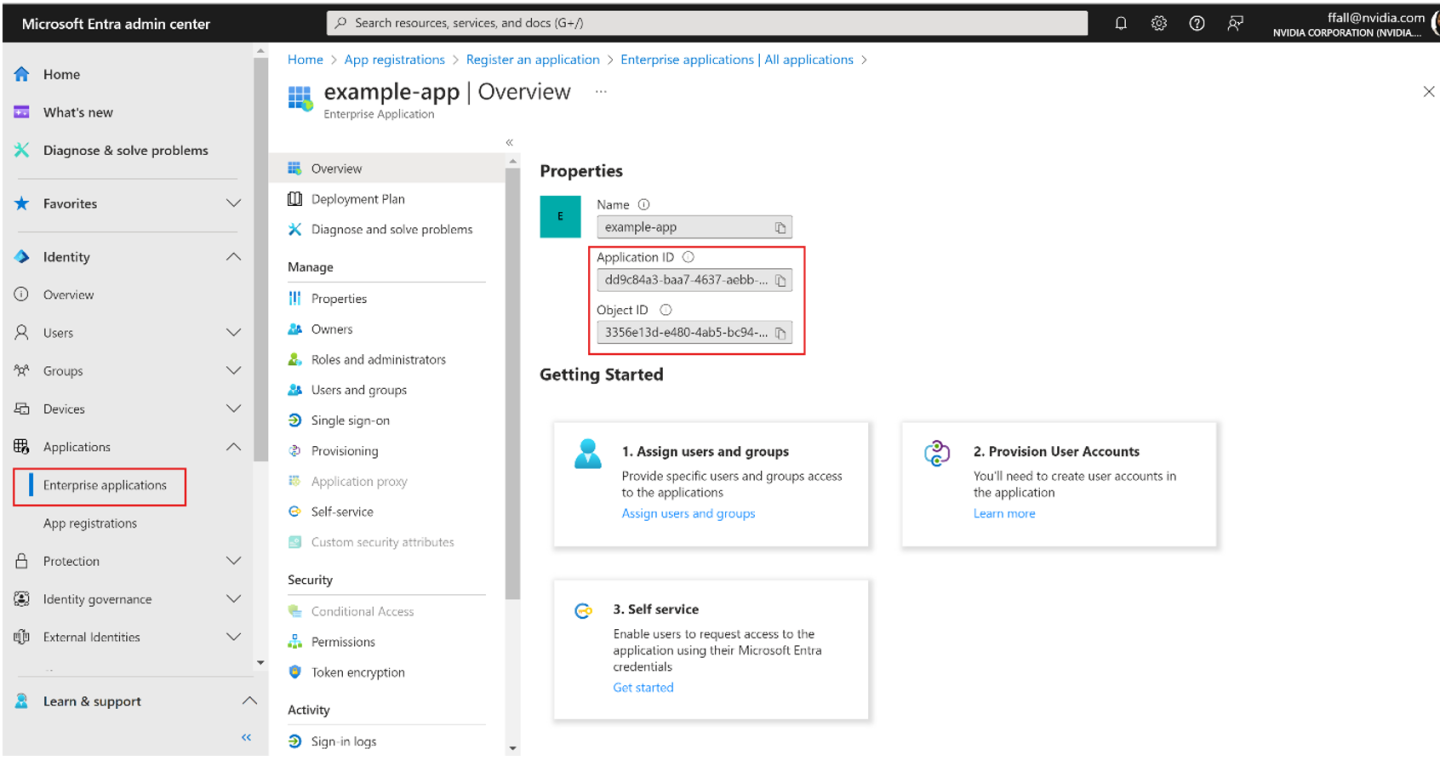Copy the Object ID value

pyautogui.click(x=781, y=333)
